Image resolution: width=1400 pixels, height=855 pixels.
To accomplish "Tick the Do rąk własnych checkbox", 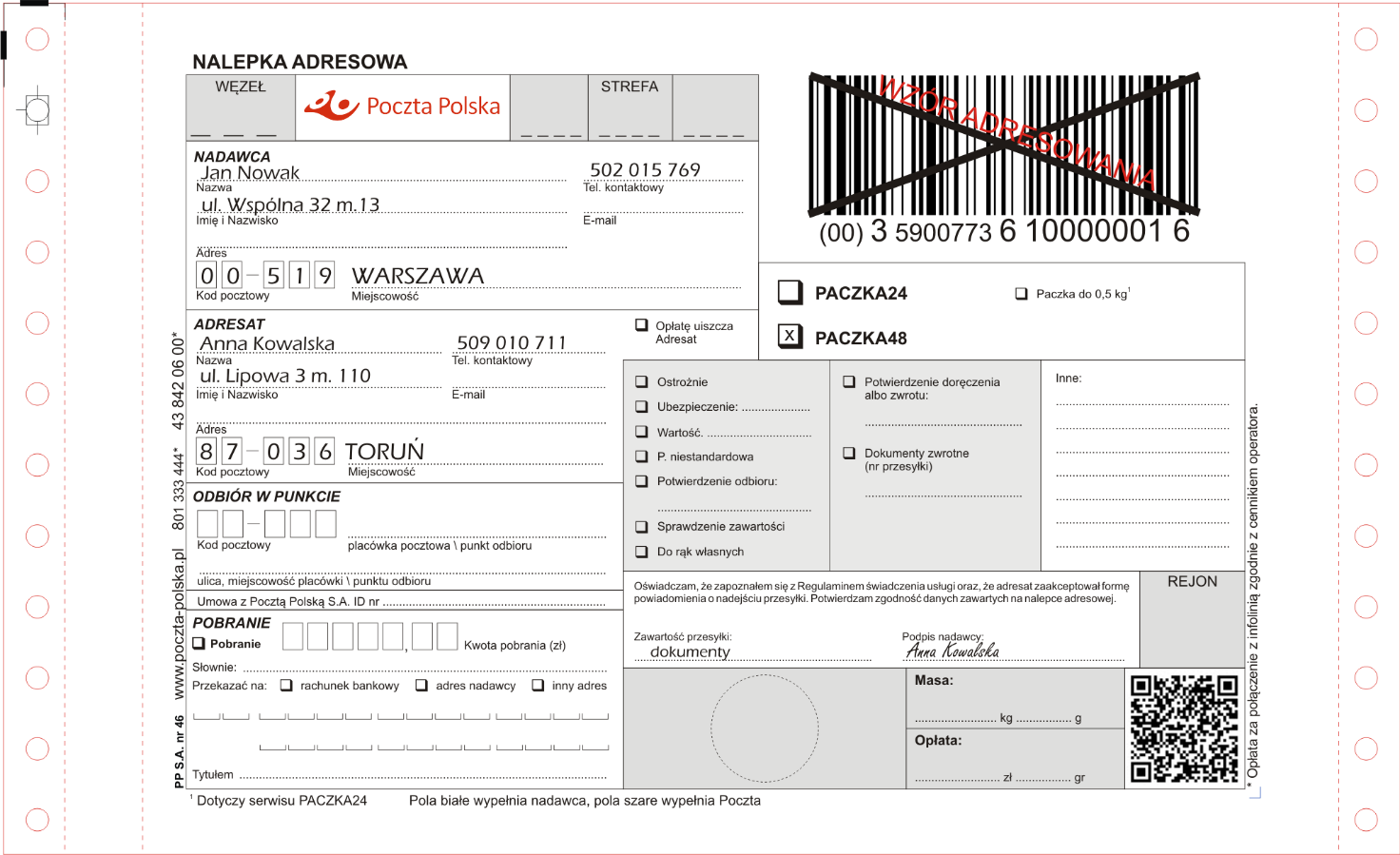I will click(x=642, y=552).
